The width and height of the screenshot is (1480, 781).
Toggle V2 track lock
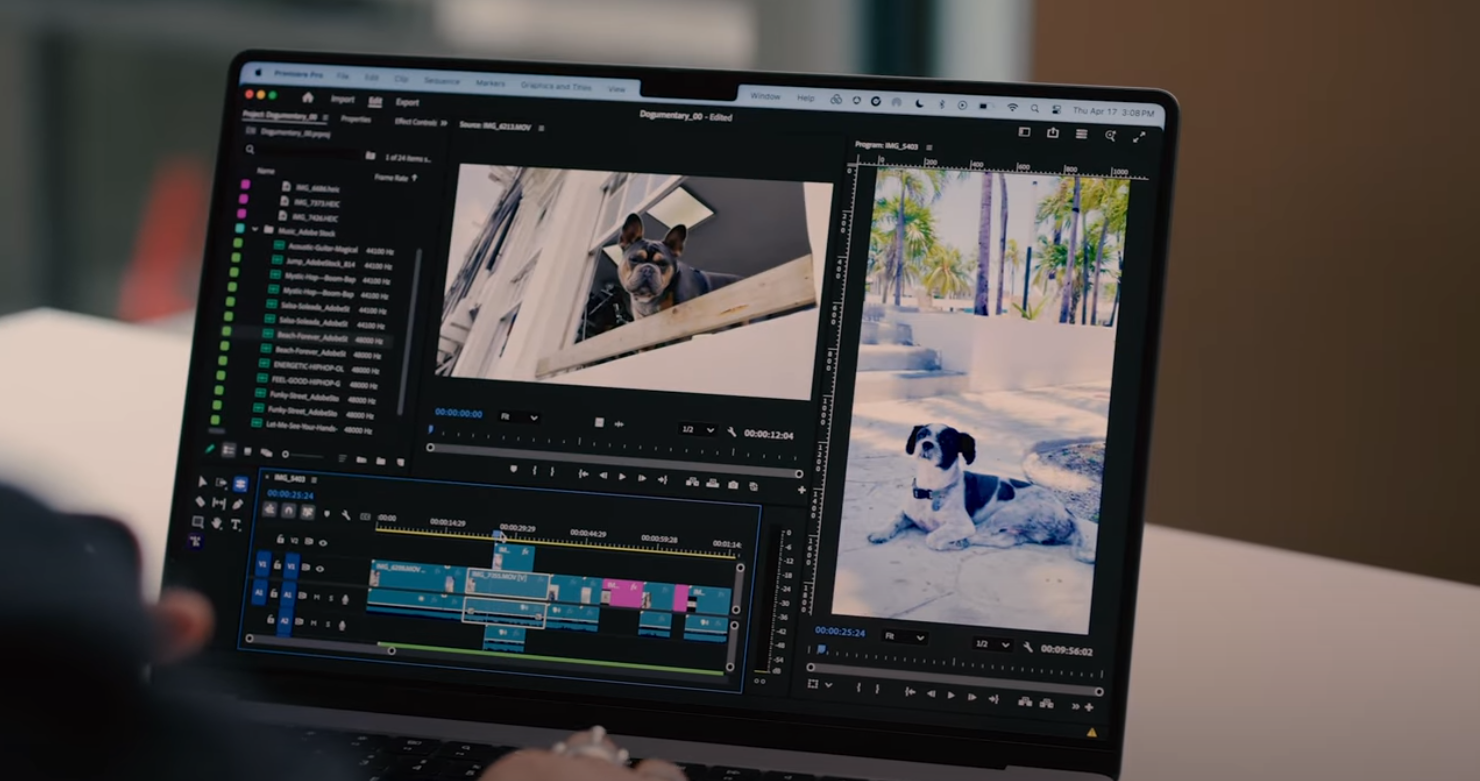281,540
